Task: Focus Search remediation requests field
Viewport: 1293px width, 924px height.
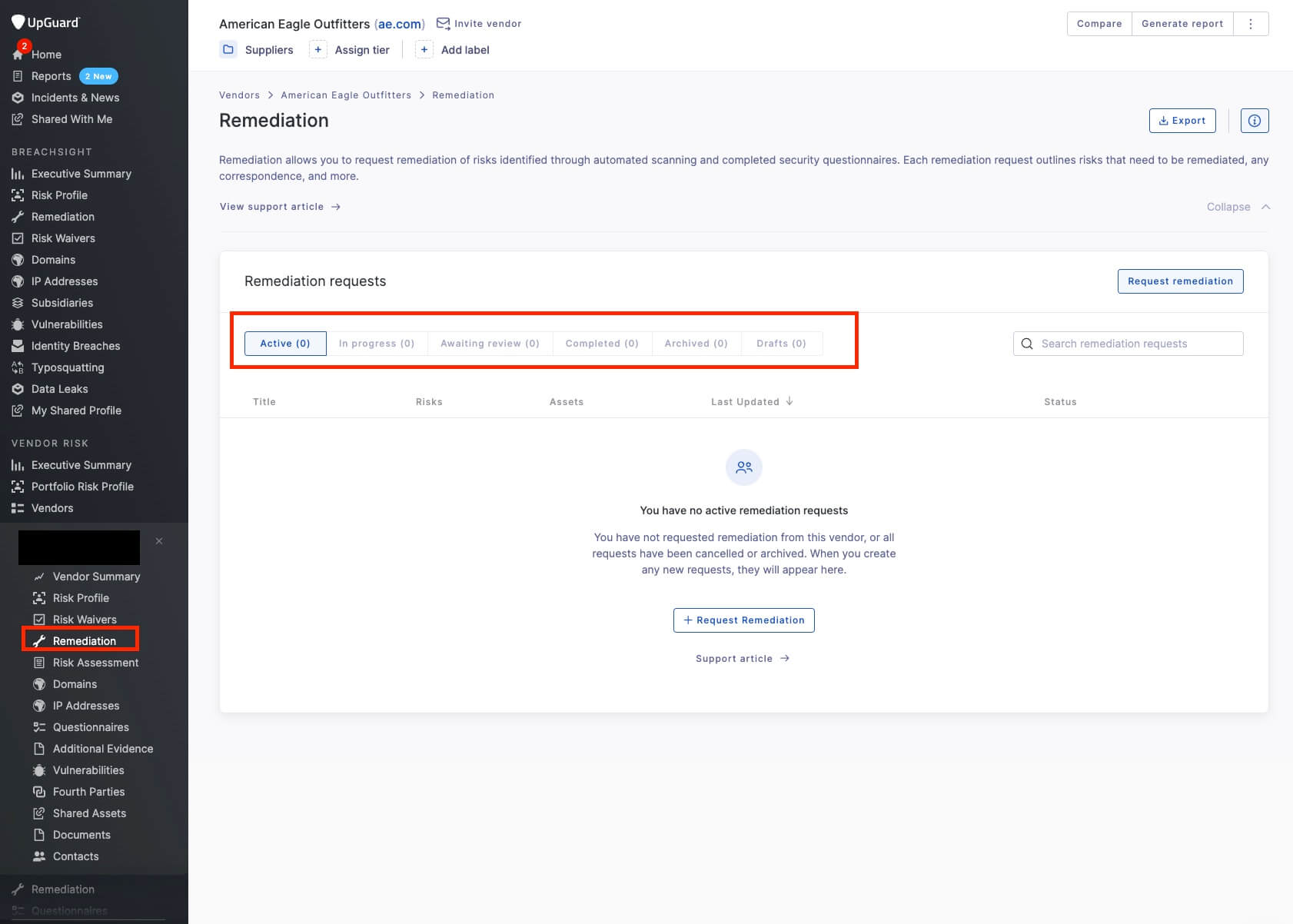Action: (1128, 344)
